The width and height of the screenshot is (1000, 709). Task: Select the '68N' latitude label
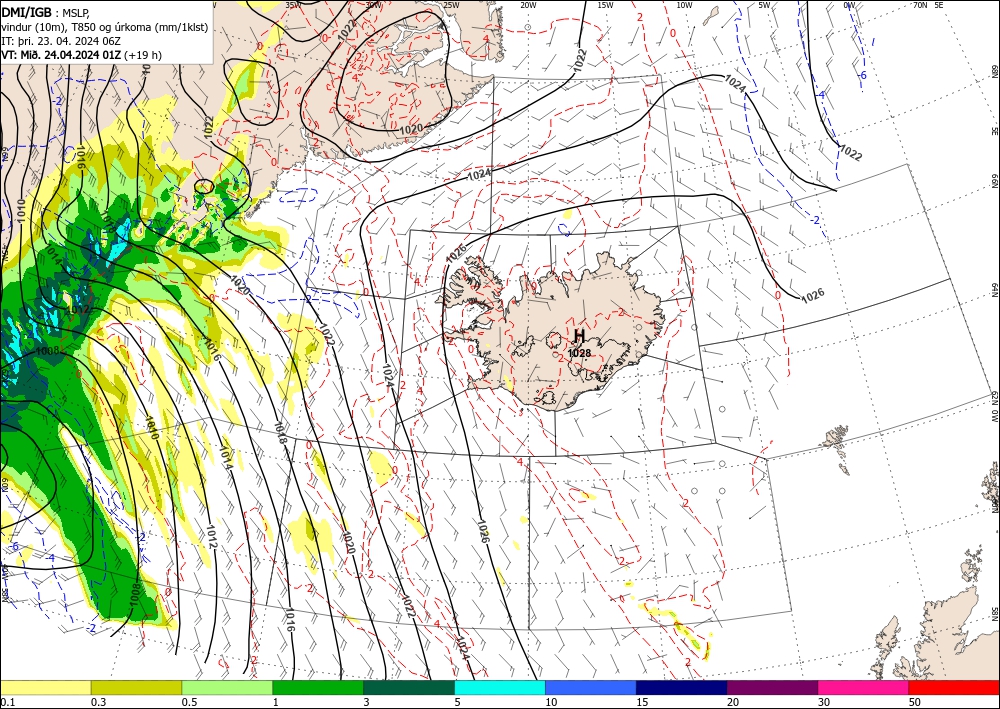pos(994,70)
